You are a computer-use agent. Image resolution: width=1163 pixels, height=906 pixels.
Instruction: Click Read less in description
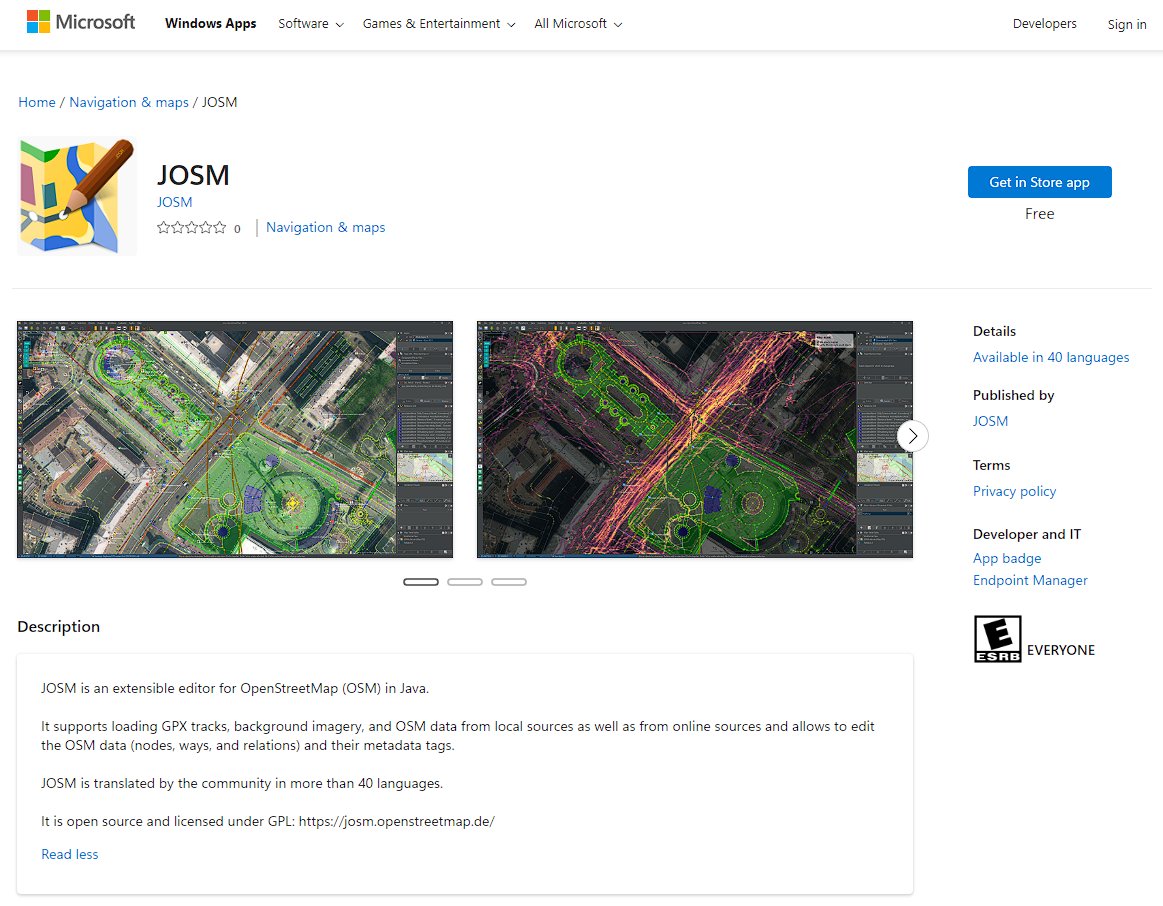pyautogui.click(x=70, y=854)
